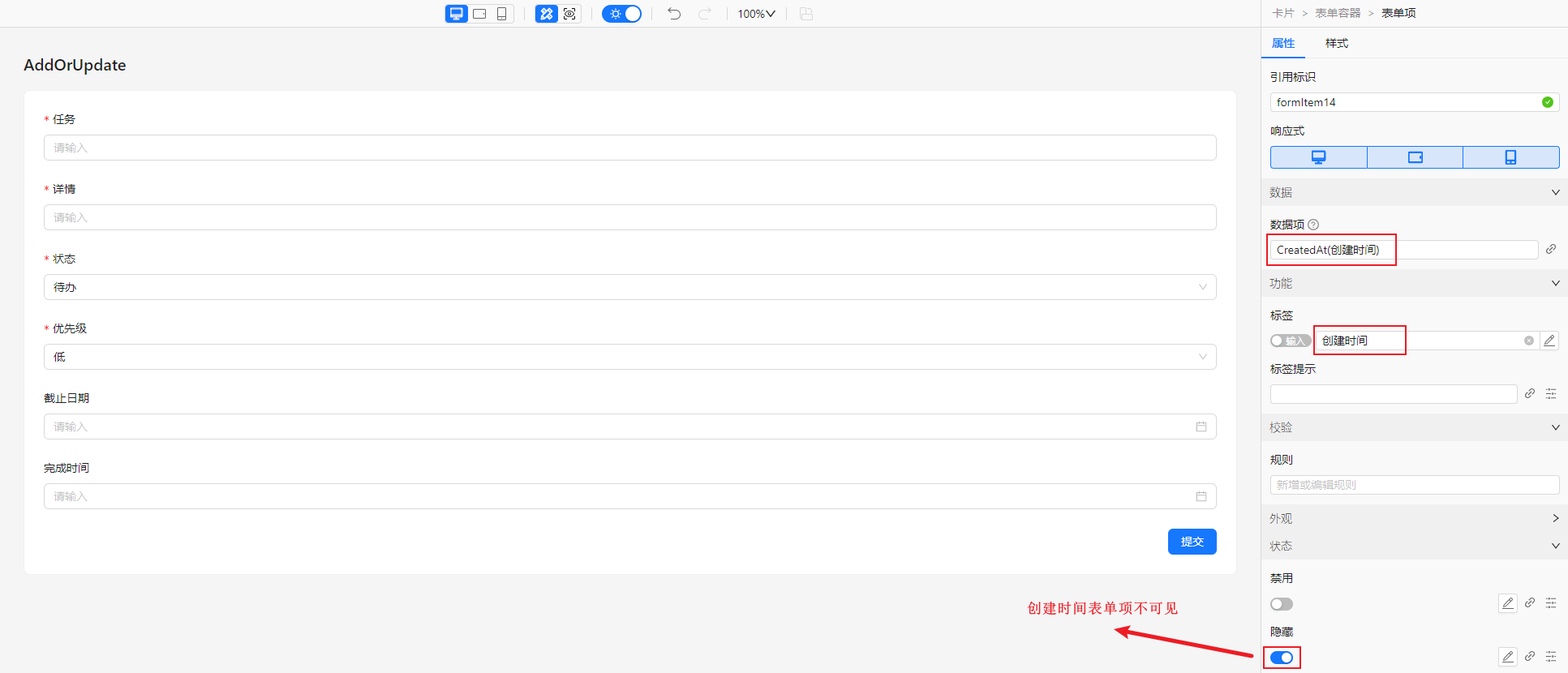Switch to the 样式 tab
1568x673 pixels.
[x=1336, y=43]
